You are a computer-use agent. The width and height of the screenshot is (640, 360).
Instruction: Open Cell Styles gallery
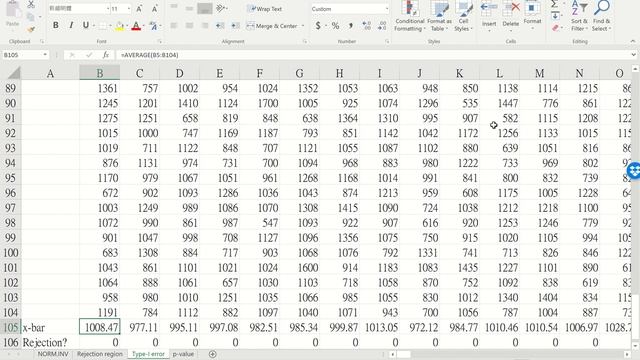[463, 16]
